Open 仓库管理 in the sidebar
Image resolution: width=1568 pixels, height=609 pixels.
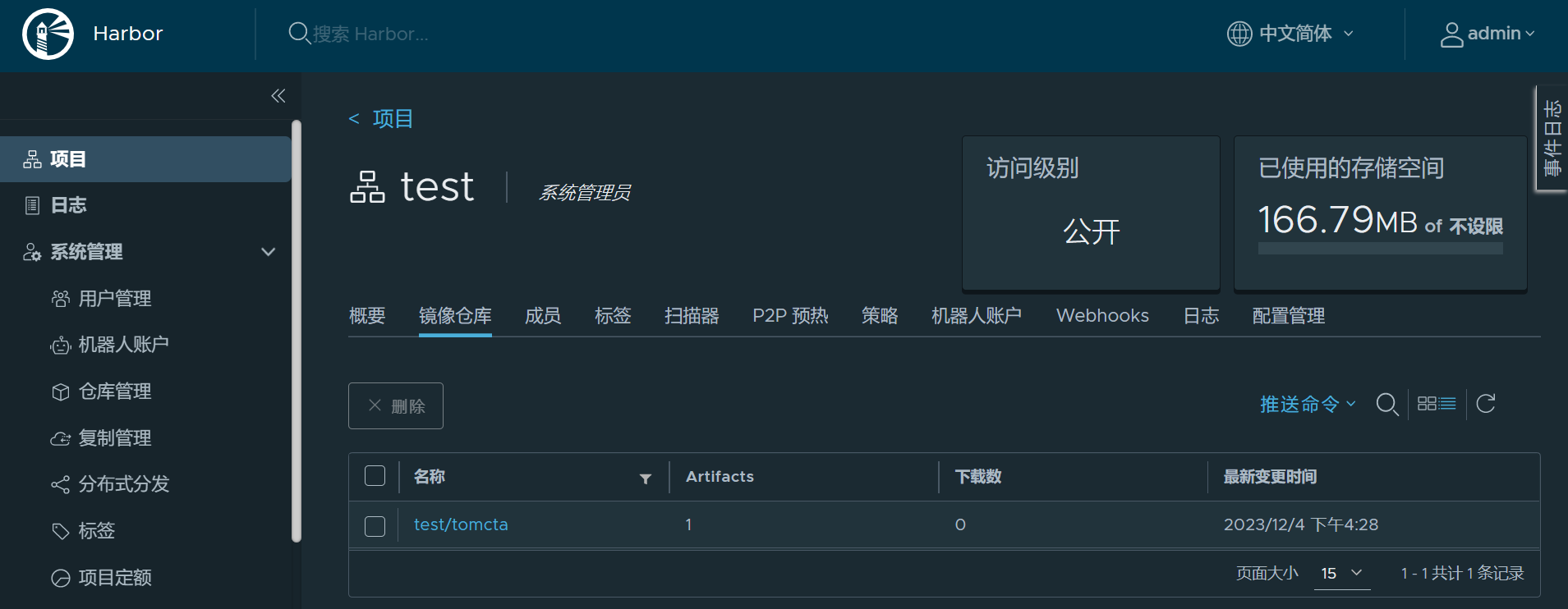click(x=115, y=391)
